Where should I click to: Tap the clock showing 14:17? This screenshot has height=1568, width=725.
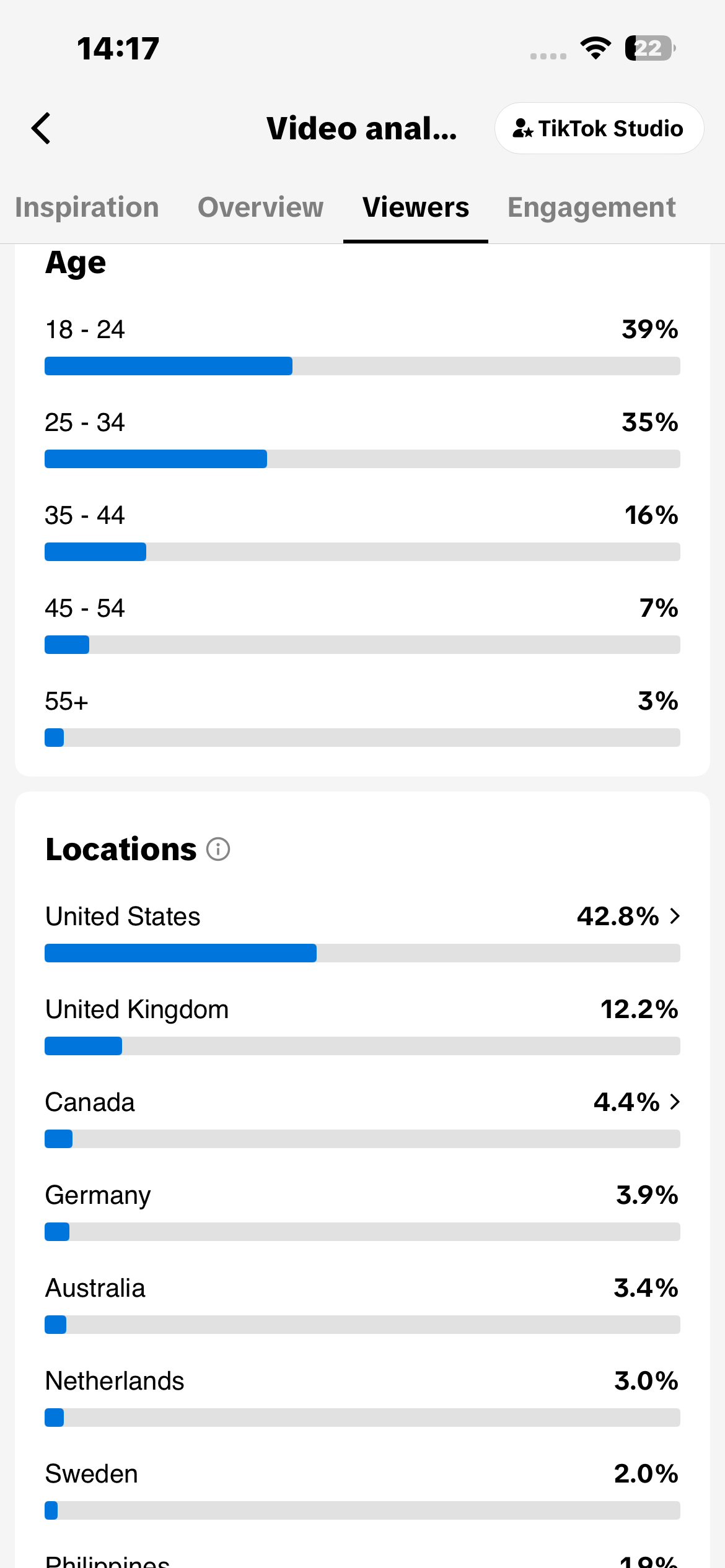tap(118, 48)
